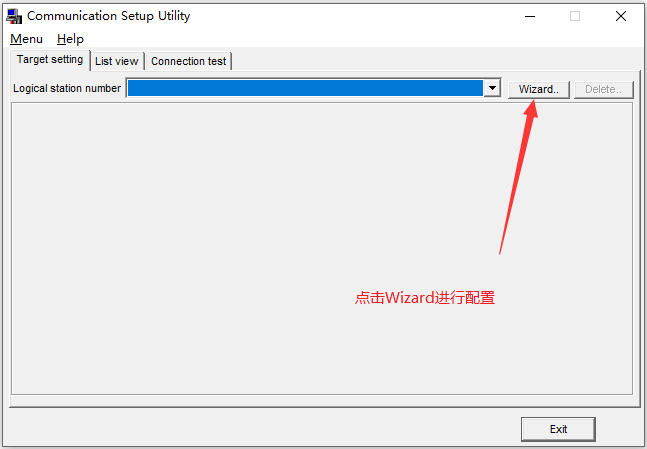Open the Help menu
This screenshot has height=449, width=647.
point(70,39)
